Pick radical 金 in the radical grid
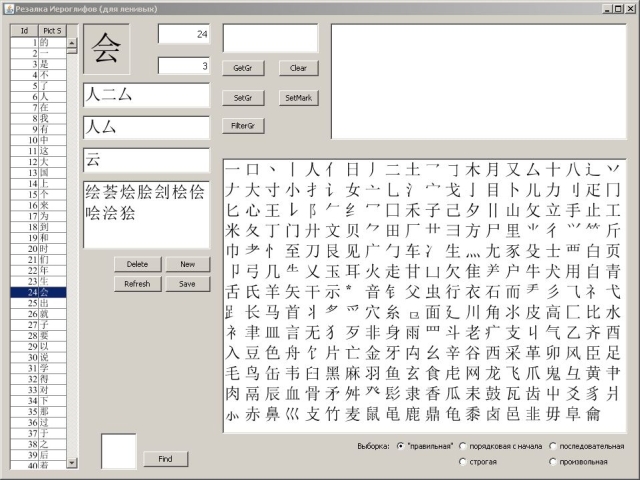640x480 pixels. tap(373, 353)
